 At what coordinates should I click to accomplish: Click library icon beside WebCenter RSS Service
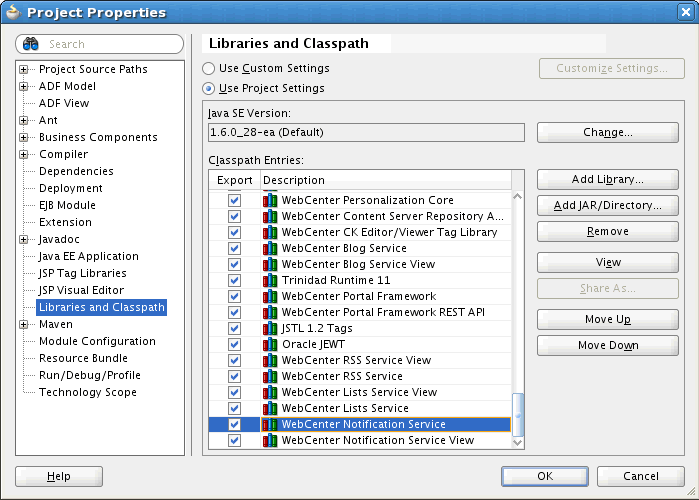click(x=270, y=376)
